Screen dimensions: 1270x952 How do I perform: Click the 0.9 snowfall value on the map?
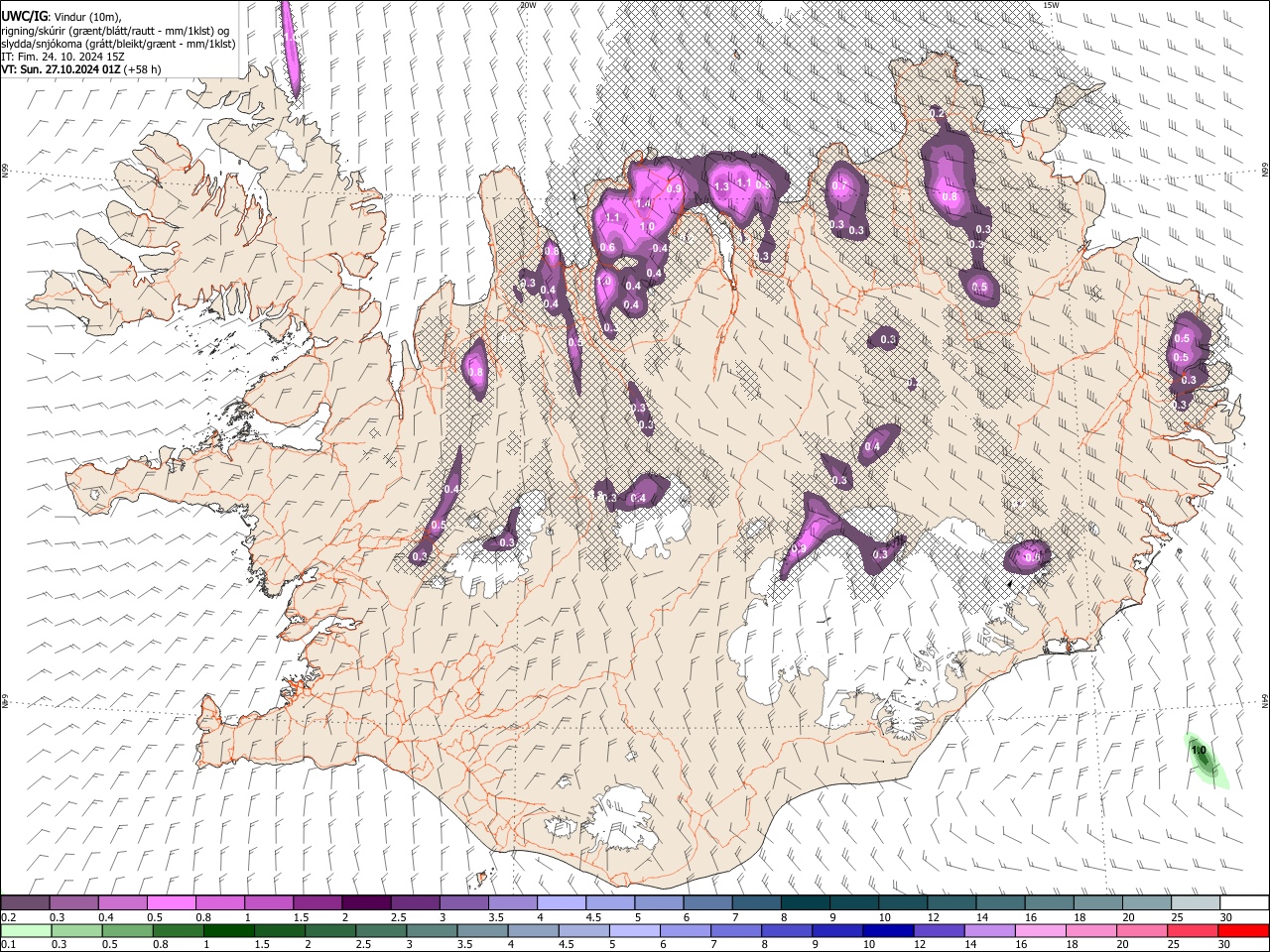point(675,188)
